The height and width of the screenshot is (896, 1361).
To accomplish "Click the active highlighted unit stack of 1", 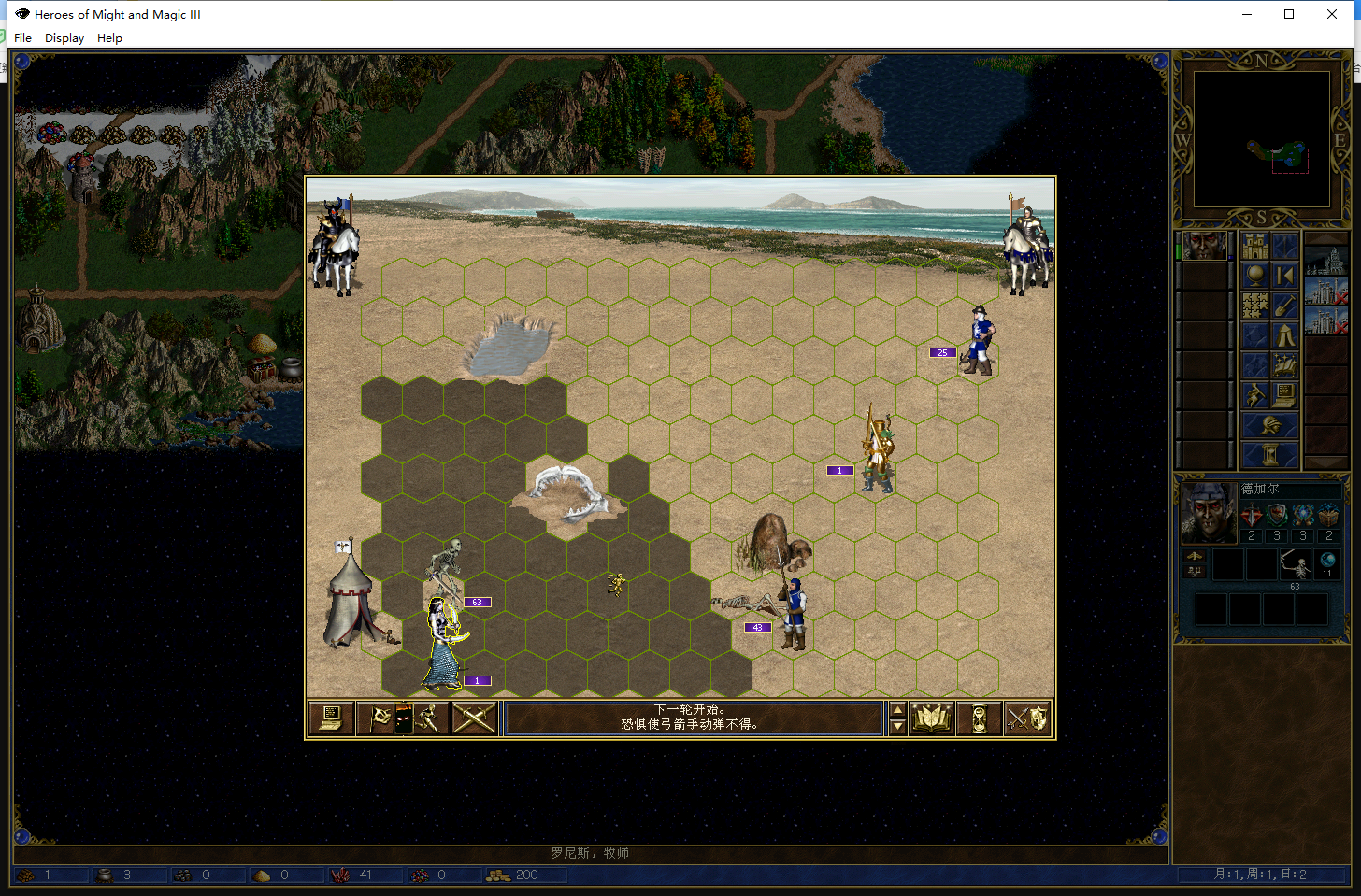I will (444, 643).
